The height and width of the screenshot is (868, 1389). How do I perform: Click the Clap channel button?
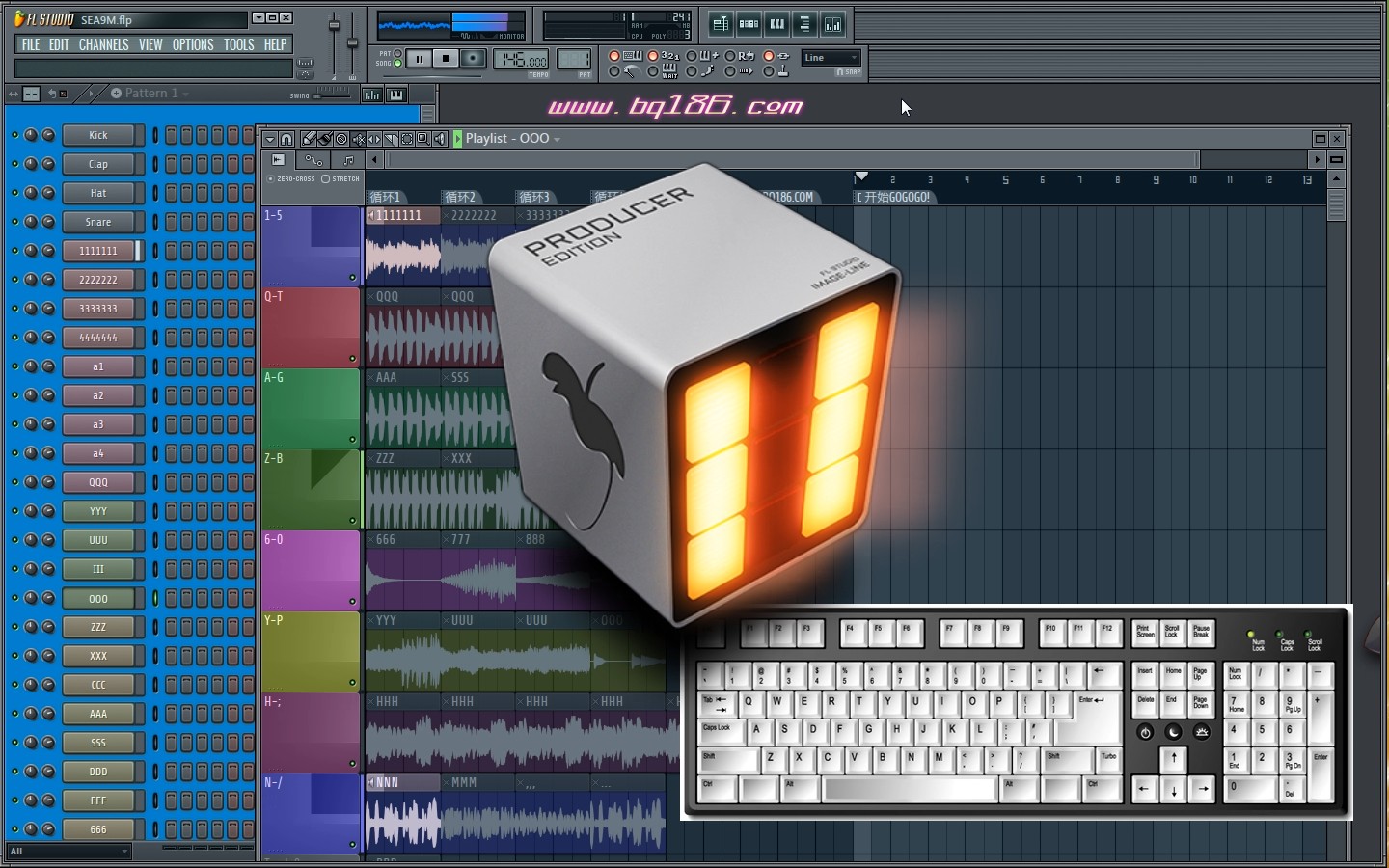[x=100, y=164]
